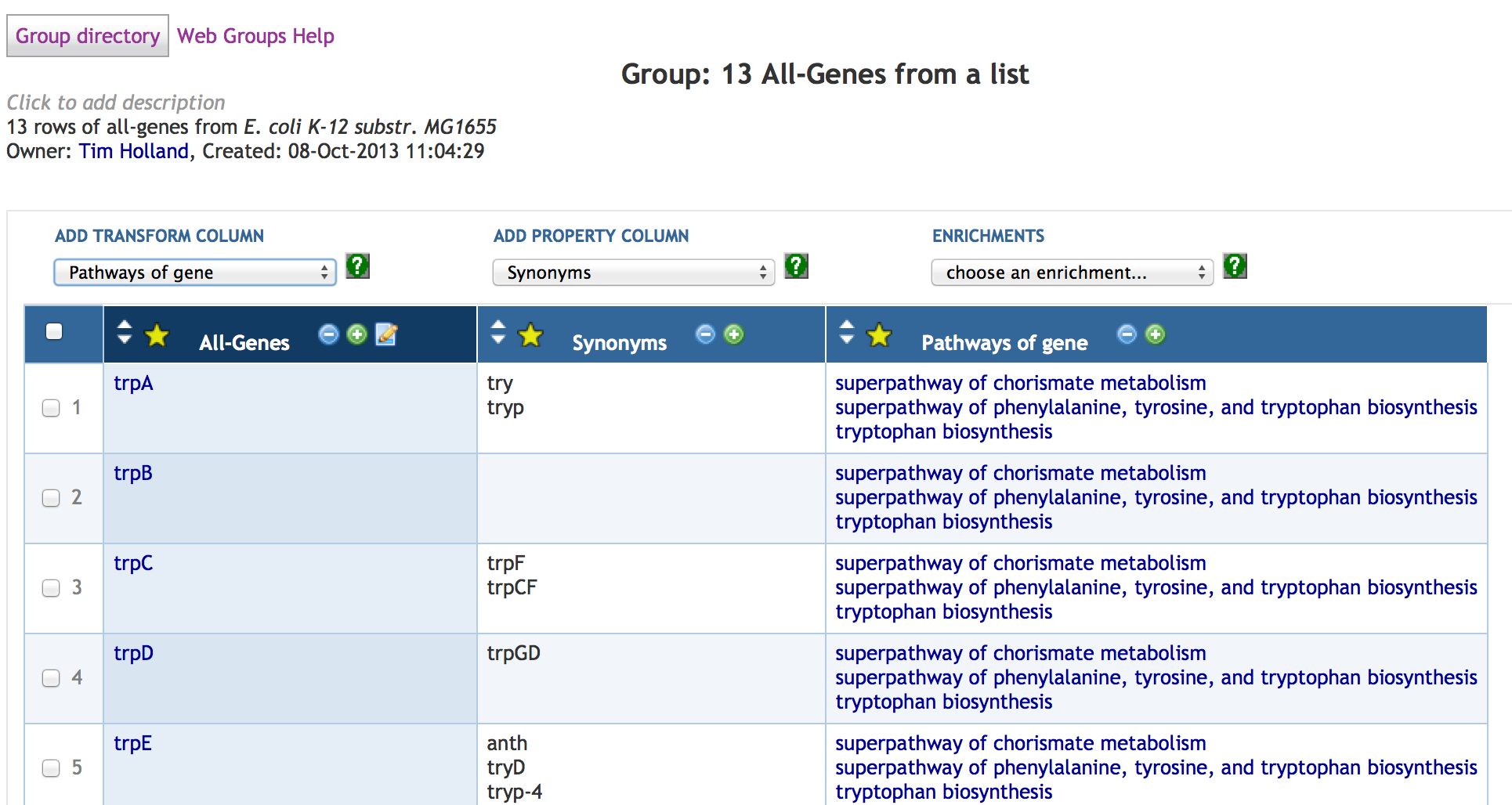1512x805 pixels.
Task: Open the Synonyms property column dropdown
Action: pos(633,273)
